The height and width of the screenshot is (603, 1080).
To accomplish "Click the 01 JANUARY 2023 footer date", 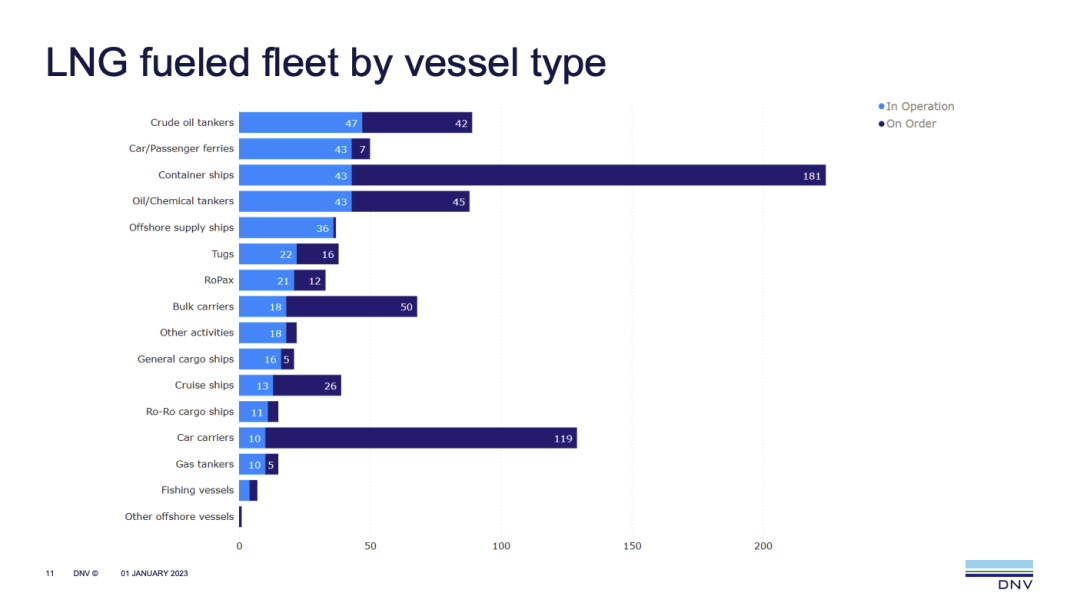I will 154,574.
